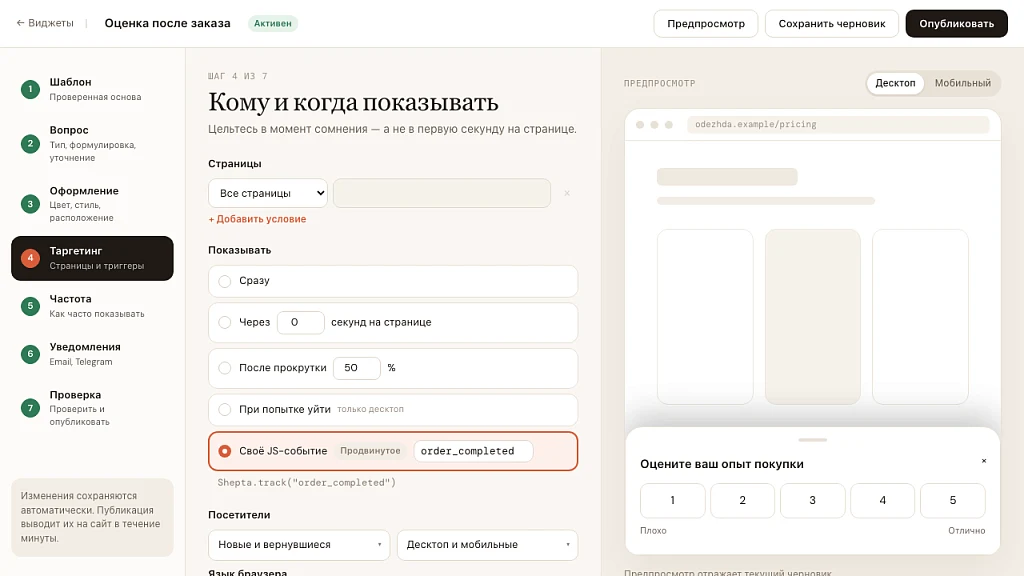Image resolution: width=1024 pixels, height=576 pixels.
Task: Click the Shepta.track code snippet
Action: pos(306,483)
